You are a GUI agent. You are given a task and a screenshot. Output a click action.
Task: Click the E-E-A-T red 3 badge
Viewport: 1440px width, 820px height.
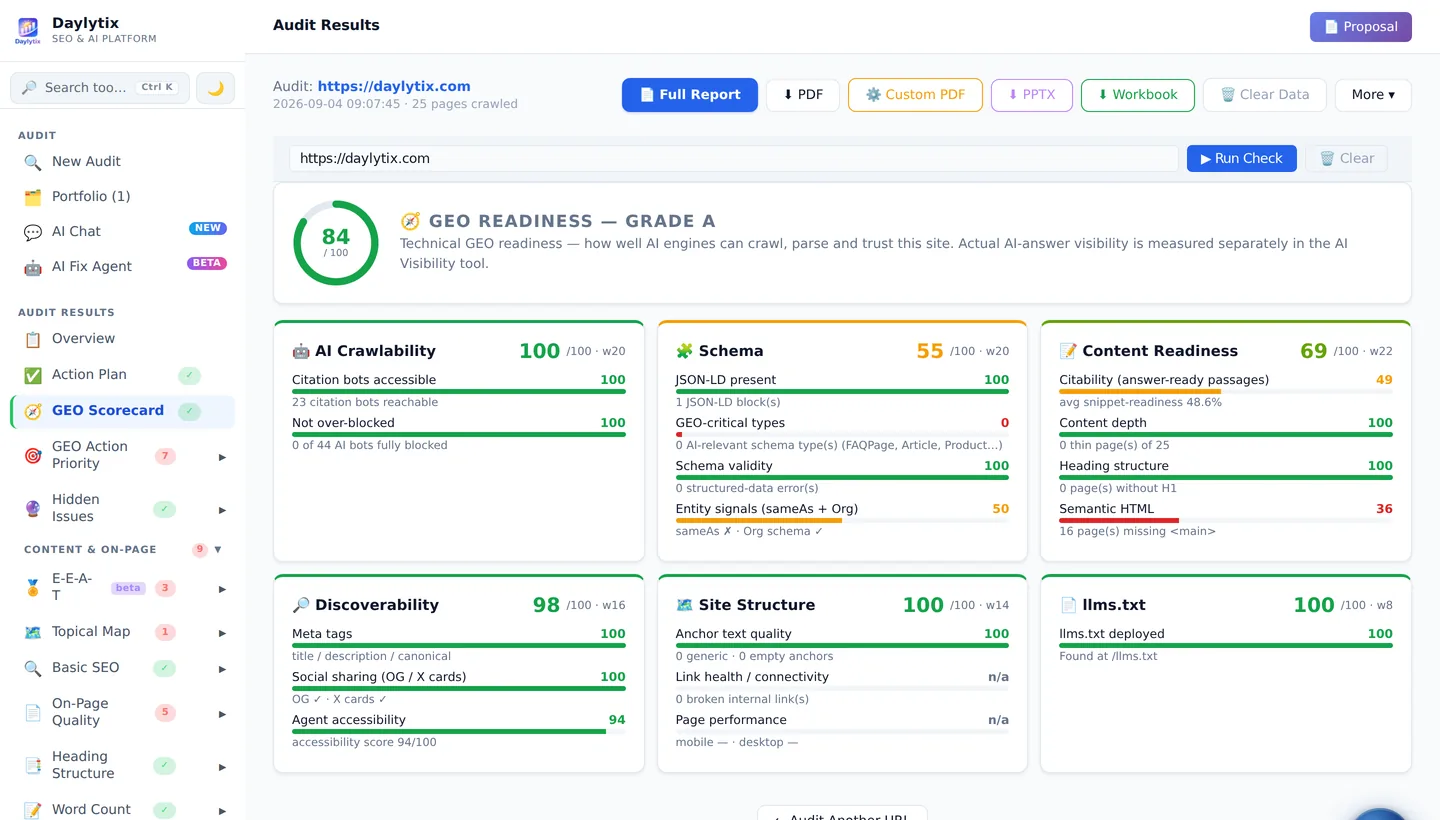[165, 589]
